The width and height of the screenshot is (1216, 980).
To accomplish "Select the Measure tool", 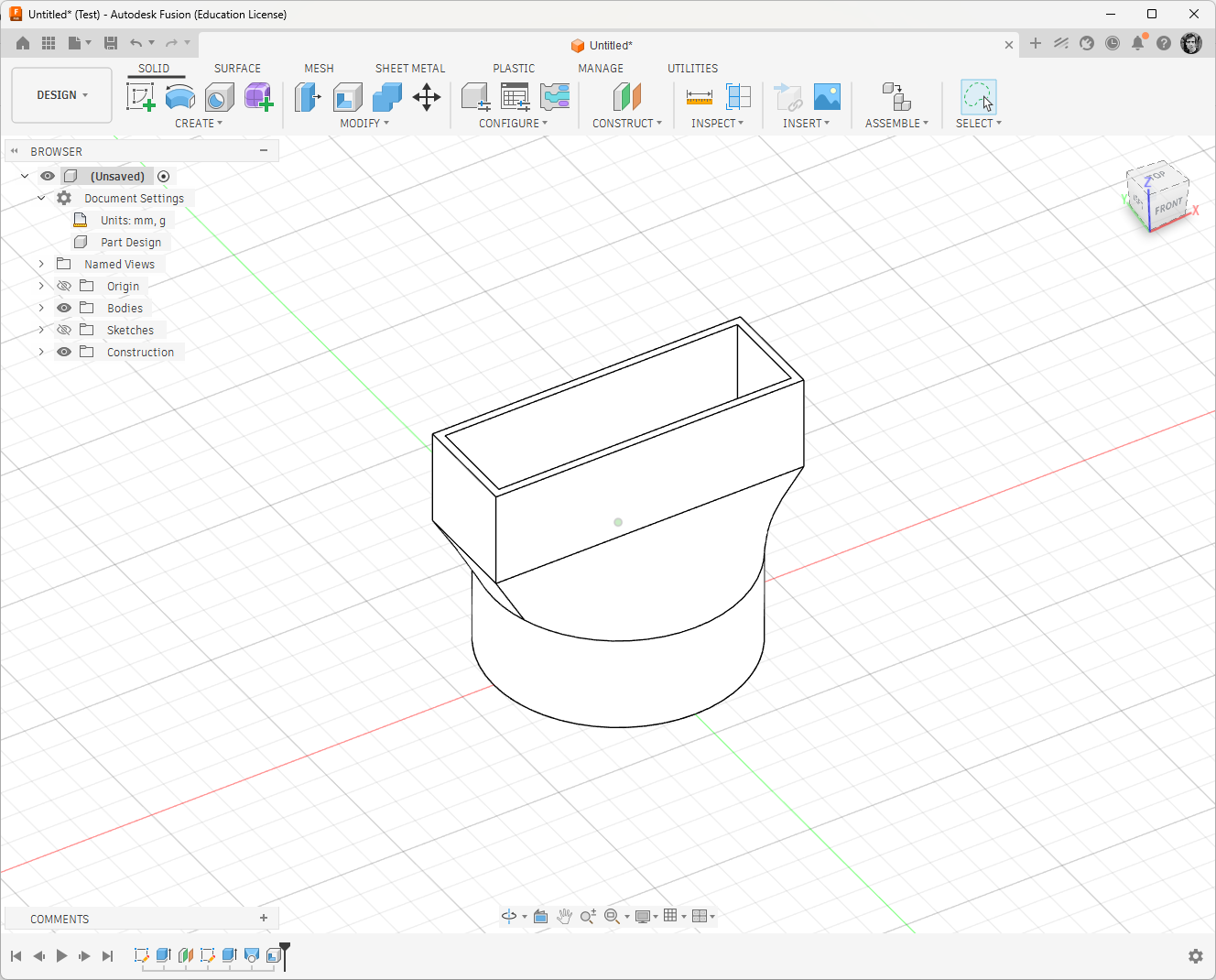I will pyautogui.click(x=700, y=96).
